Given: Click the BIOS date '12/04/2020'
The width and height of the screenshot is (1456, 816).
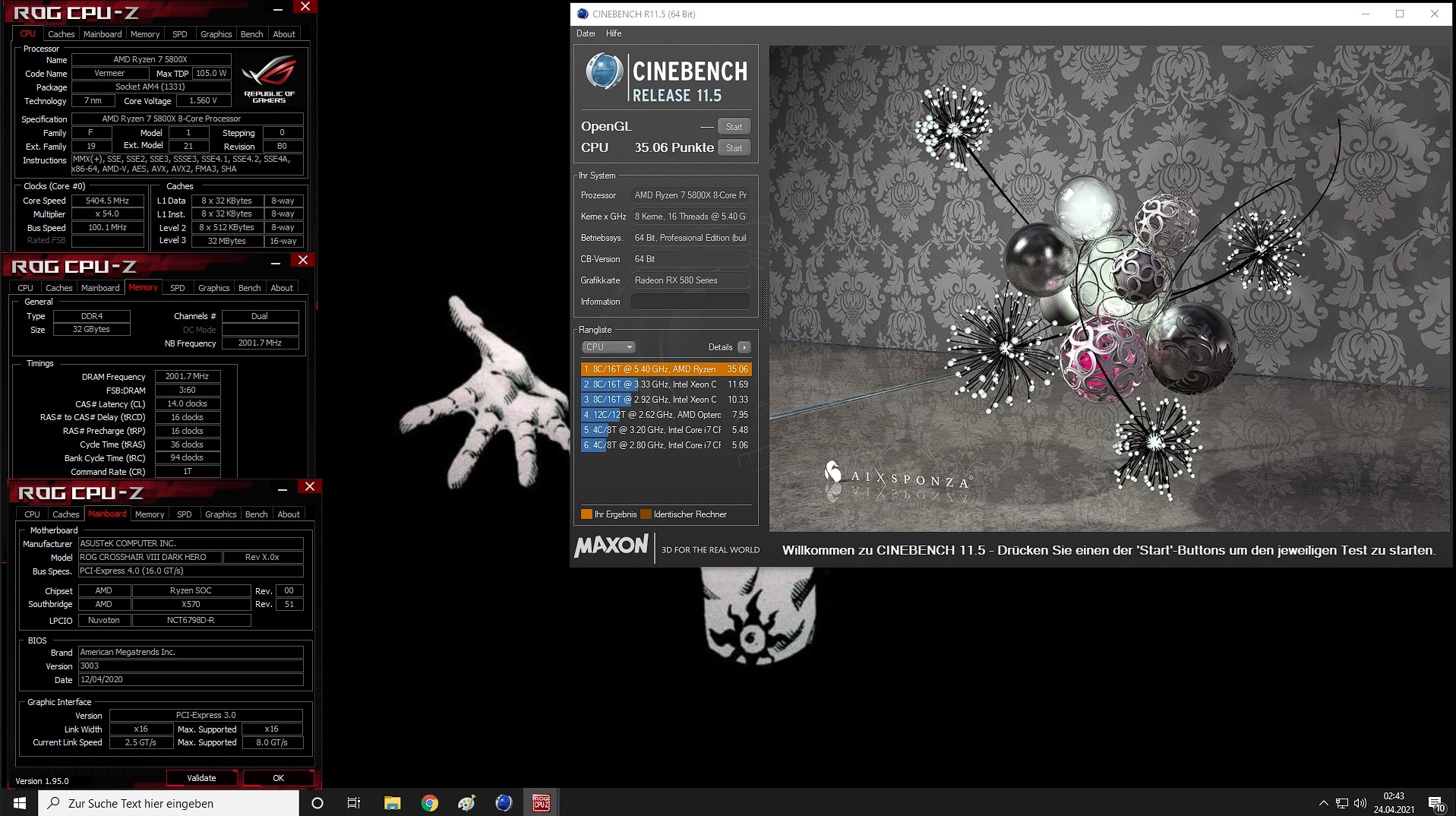Looking at the screenshot, I should [191, 679].
